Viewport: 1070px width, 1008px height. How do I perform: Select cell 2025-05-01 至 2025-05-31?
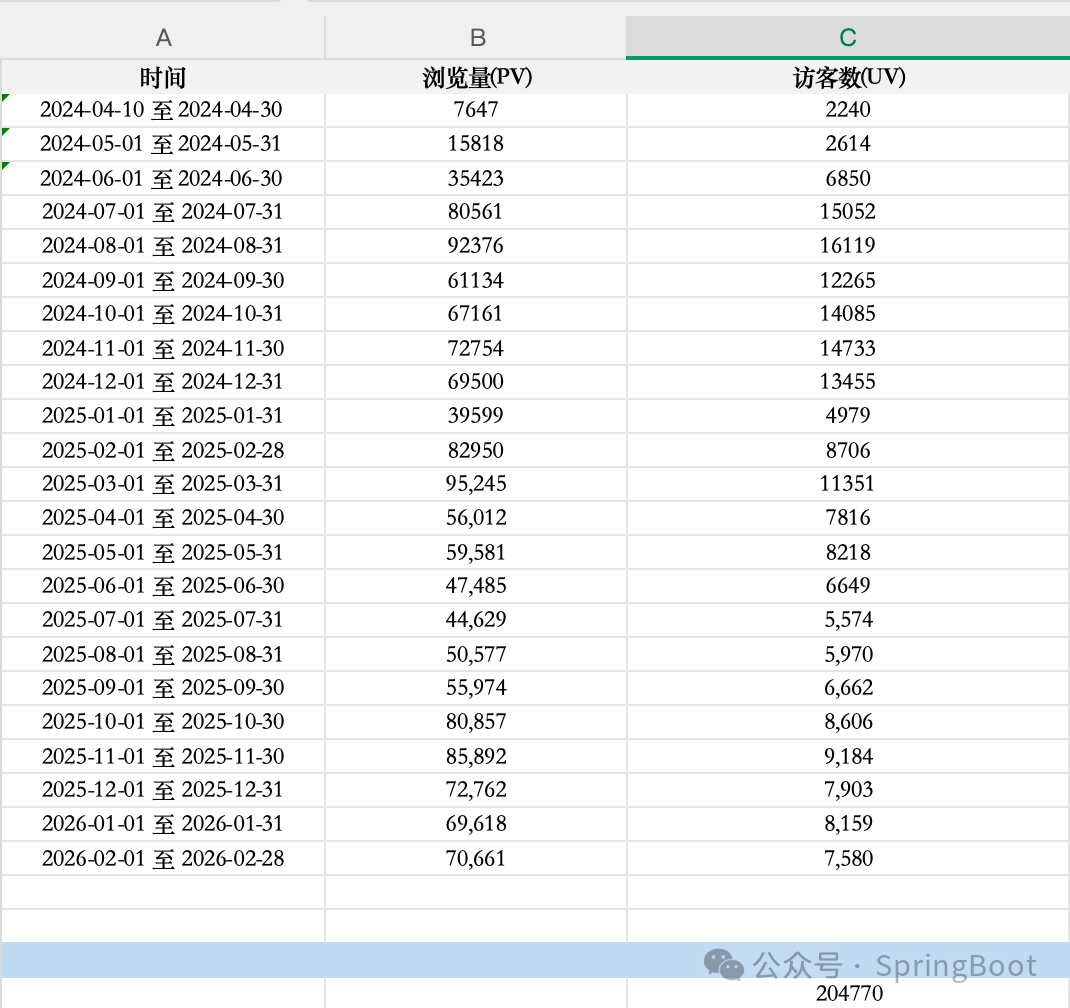(x=163, y=551)
